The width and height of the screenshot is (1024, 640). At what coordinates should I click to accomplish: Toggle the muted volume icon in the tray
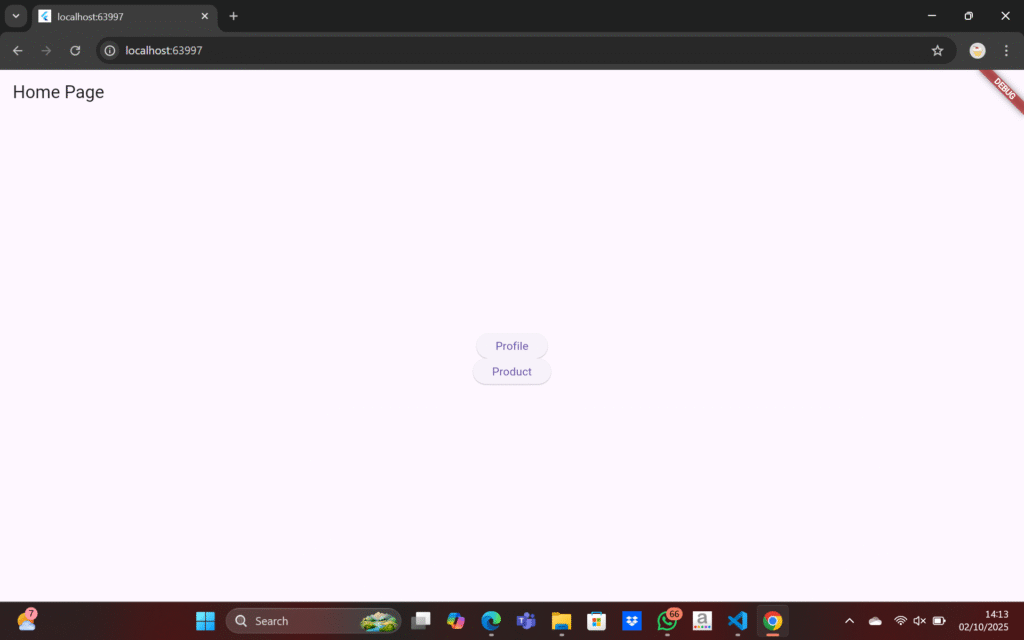[920, 621]
